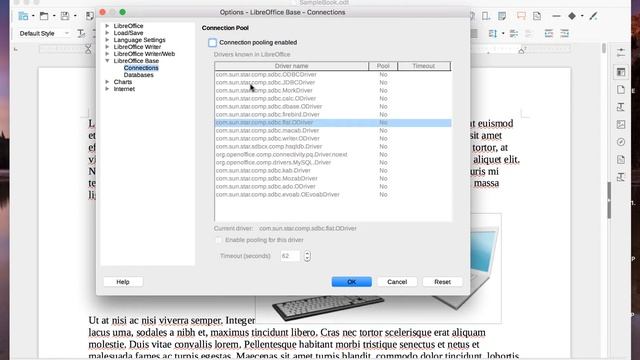Select the ODBCDriver row in drivers list
The image size is (640, 360).
pyautogui.click(x=333, y=74)
